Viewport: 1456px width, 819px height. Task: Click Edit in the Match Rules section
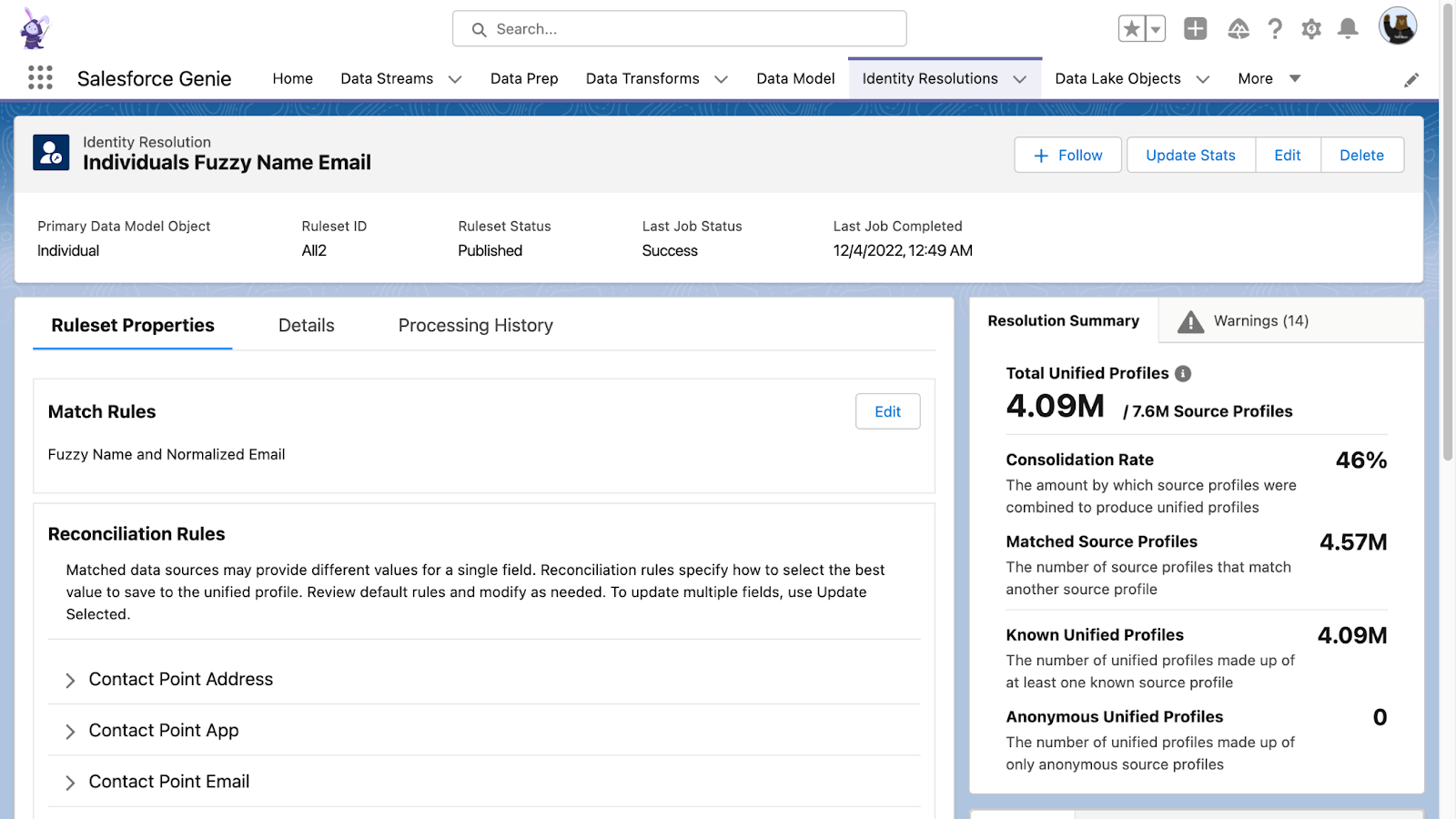[x=887, y=411]
